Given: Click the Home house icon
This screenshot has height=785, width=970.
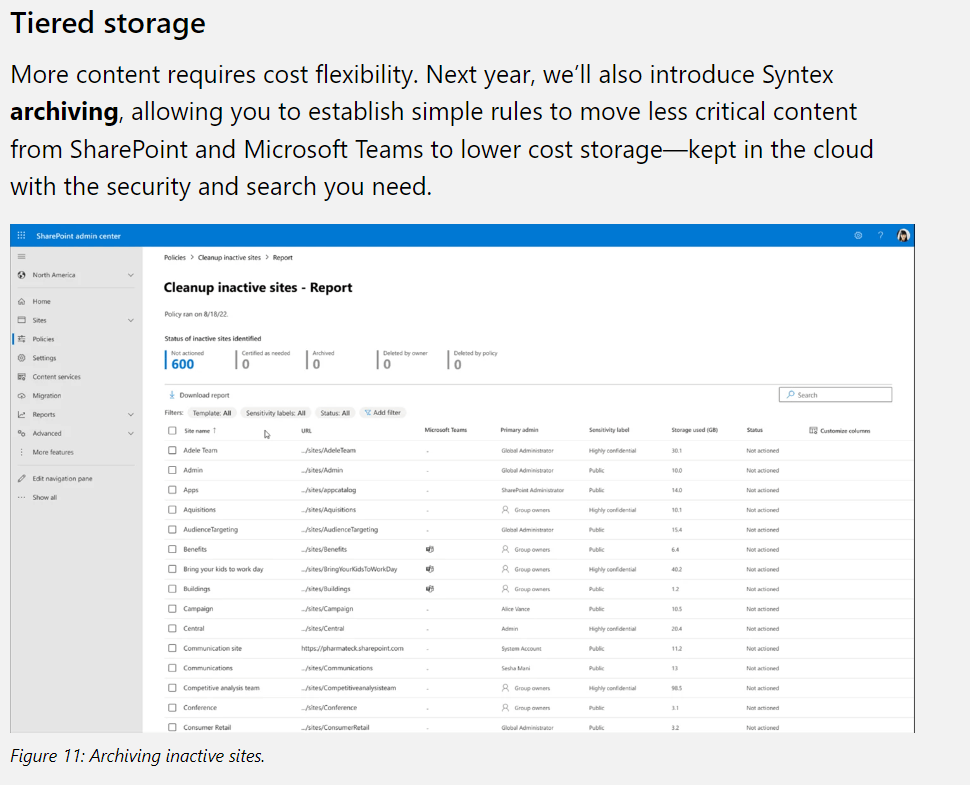Looking at the screenshot, I should coord(22,301).
